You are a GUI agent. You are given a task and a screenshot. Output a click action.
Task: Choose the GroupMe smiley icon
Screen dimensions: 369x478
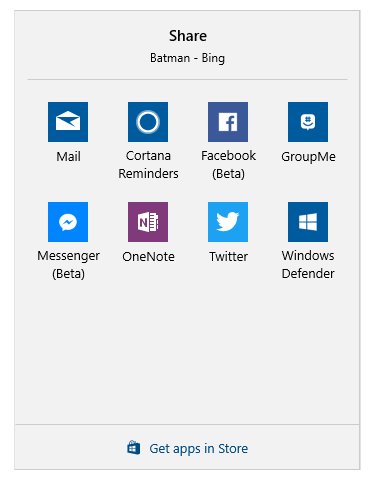tap(308, 122)
